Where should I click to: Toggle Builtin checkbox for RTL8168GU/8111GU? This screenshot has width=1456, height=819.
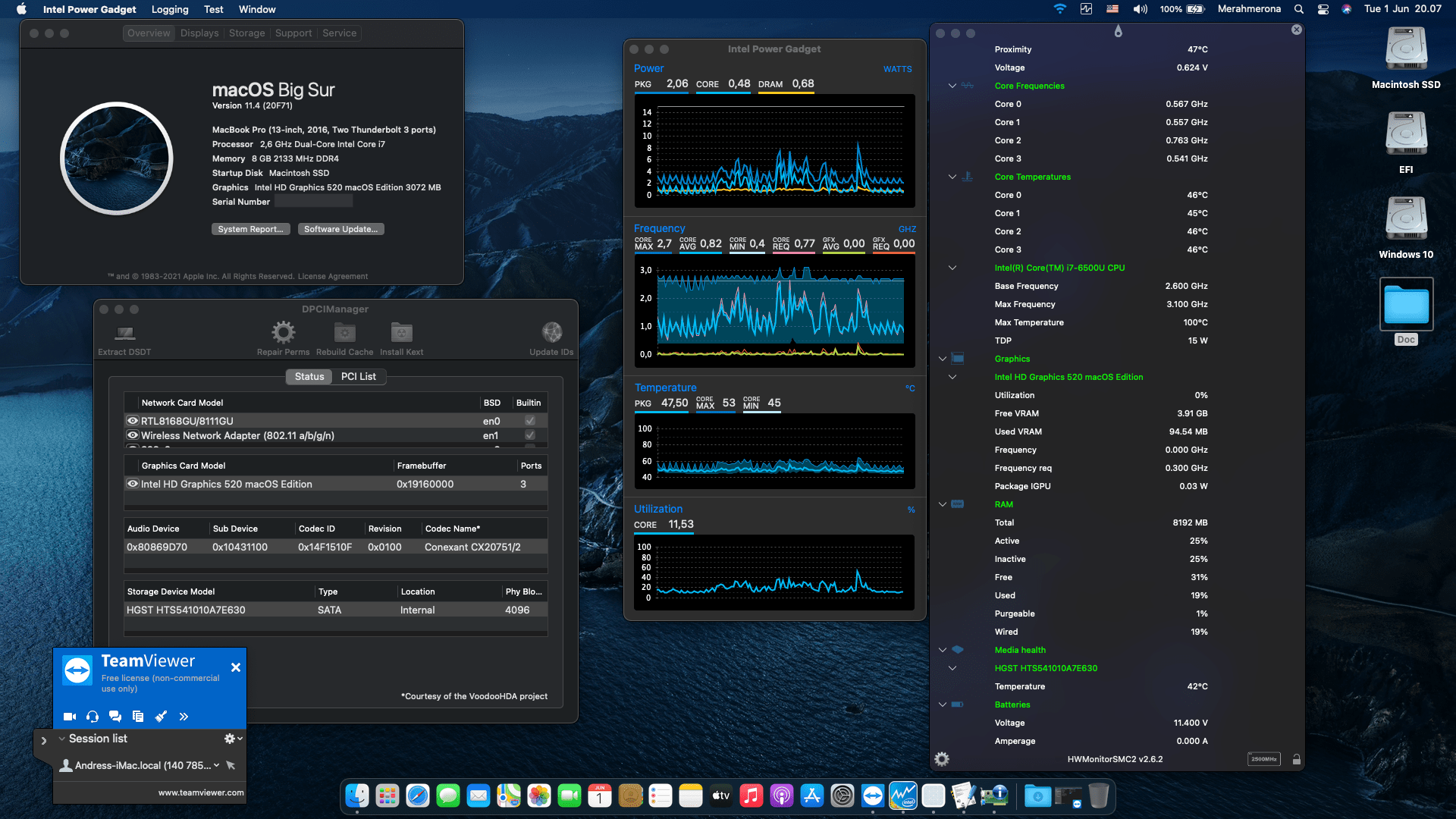click(x=530, y=421)
